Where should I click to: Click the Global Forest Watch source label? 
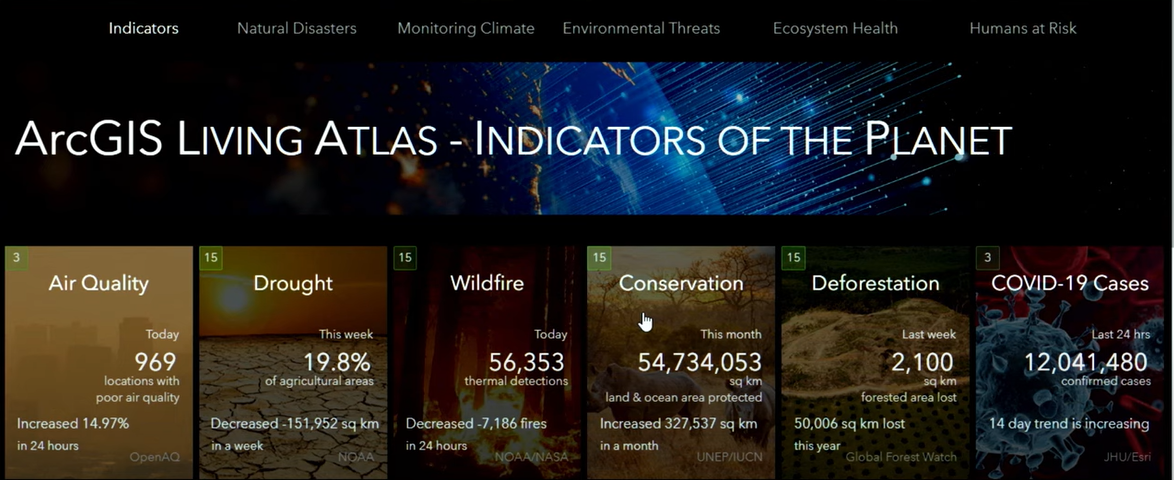[901, 457]
